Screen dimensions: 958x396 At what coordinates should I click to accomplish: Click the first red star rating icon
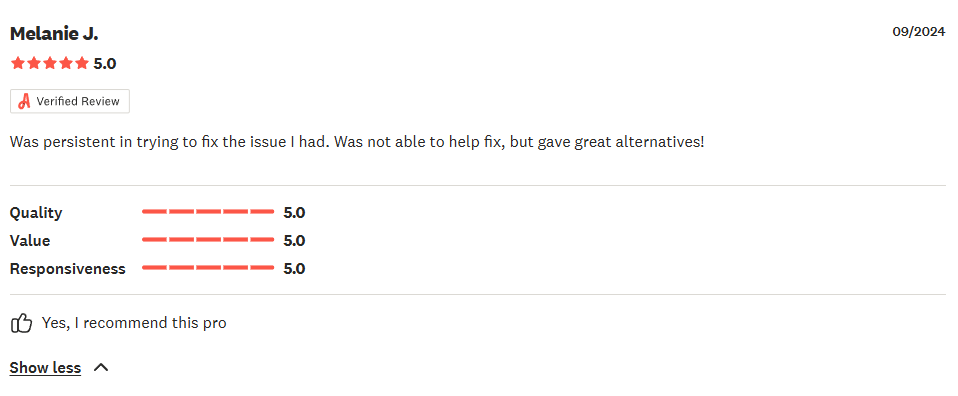(17, 63)
